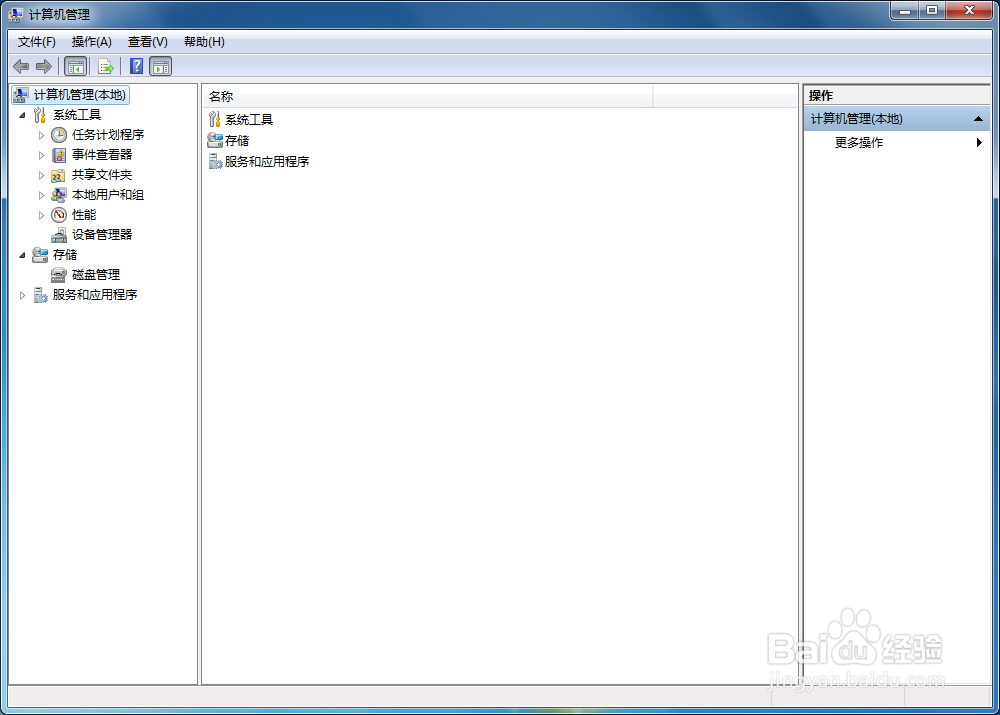Click the Export list toolbar icon

[106, 66]
